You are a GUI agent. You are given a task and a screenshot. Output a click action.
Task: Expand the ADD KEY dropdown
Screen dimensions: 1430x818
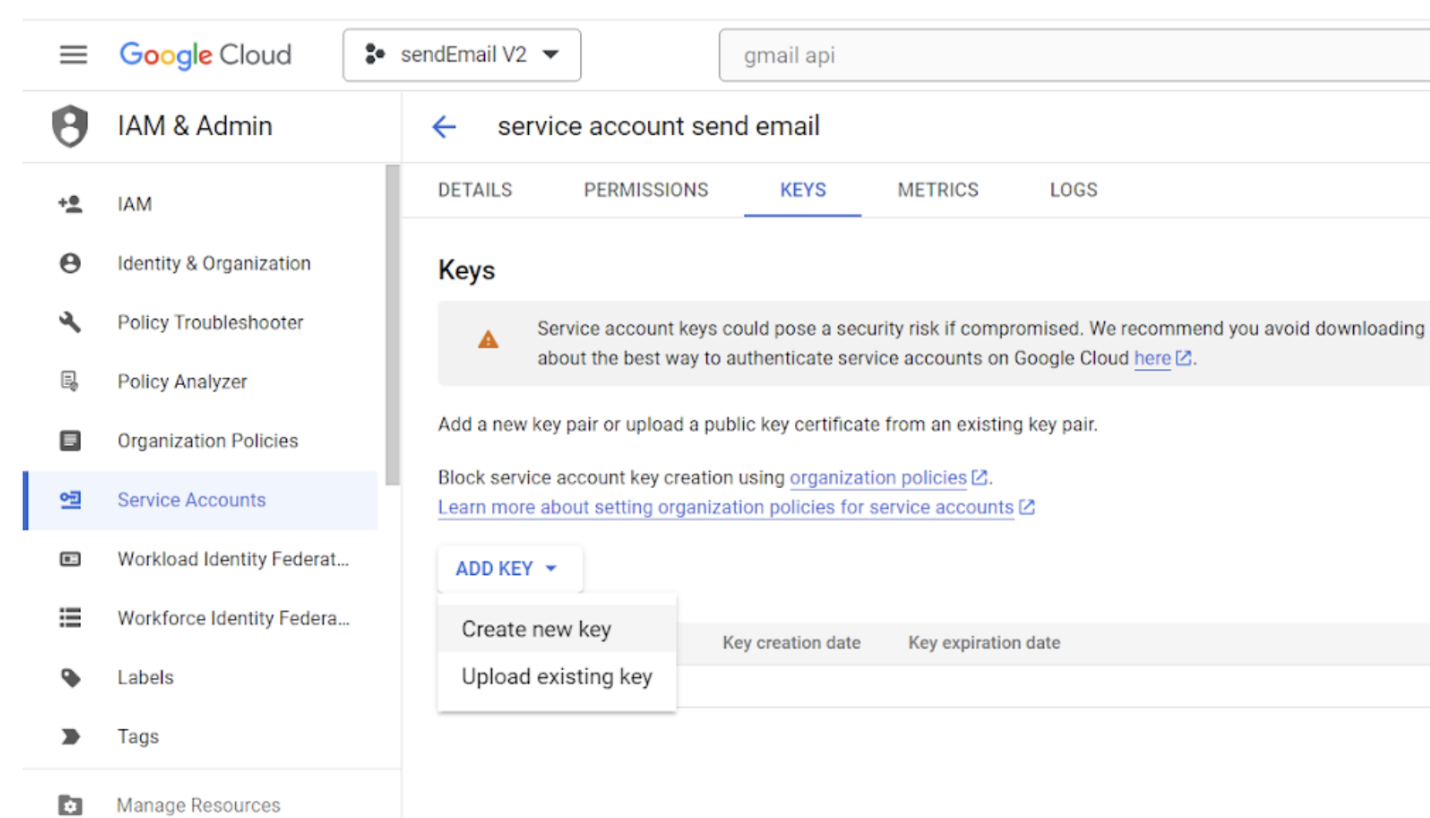point(507,569)
